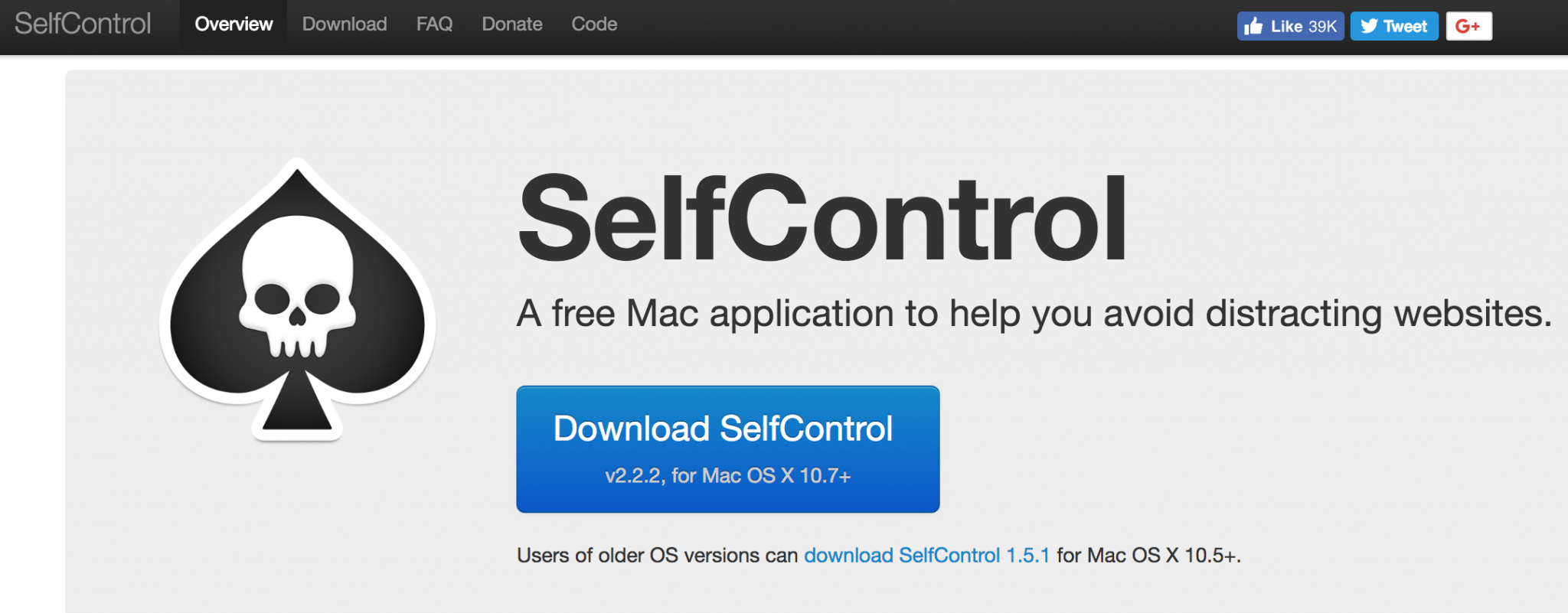Click the white skull in the logo
The image size is (1568, 613).
[x=297, y=286]
